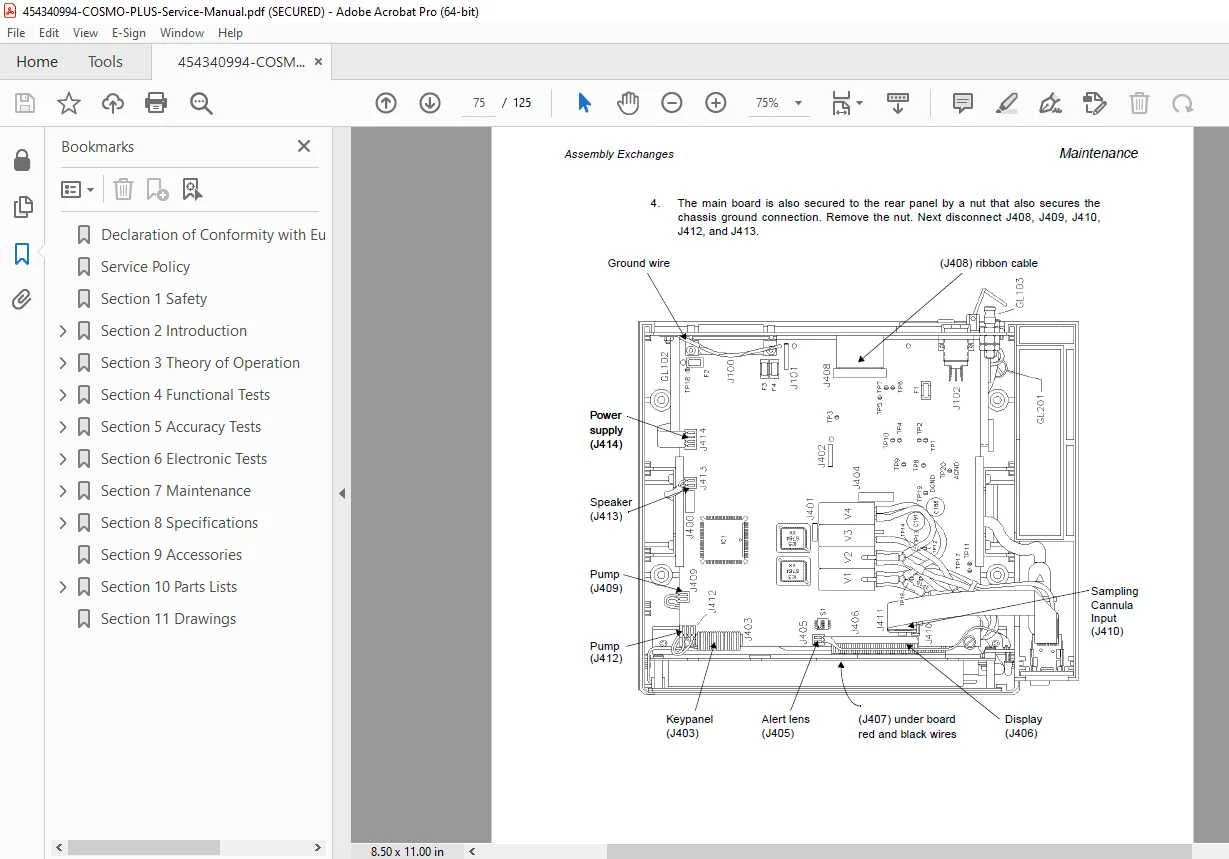Expand Section 3 Theory of Operation

(63, 363)
